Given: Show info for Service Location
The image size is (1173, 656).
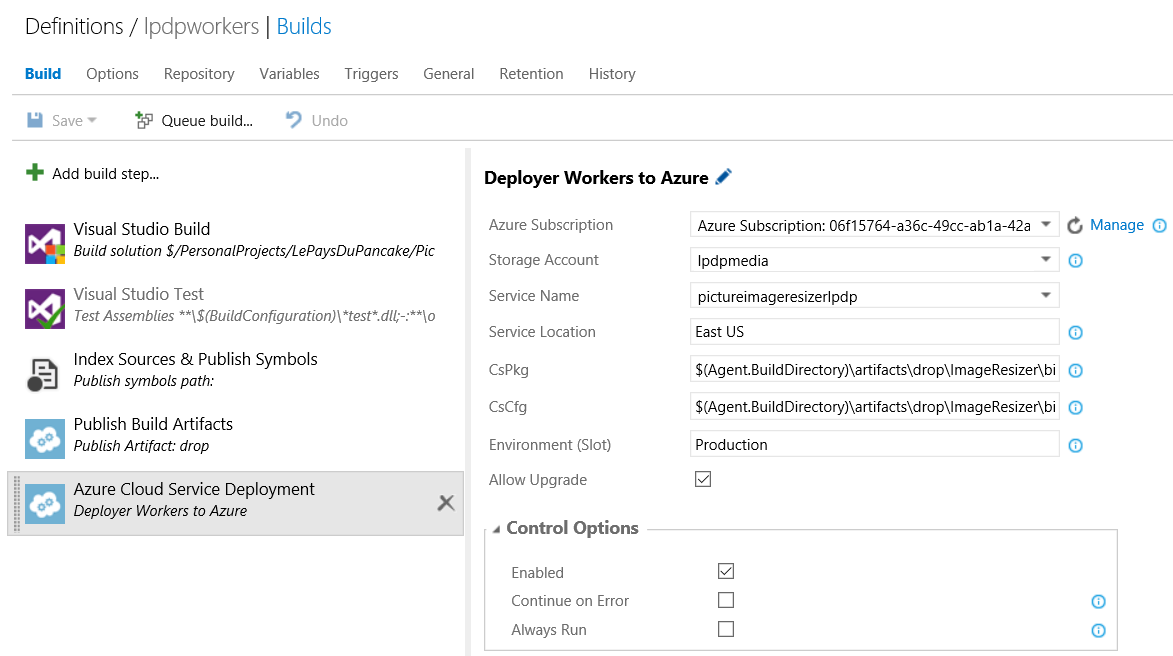Looking at the screenshot, I should (x=1076, y=332).
